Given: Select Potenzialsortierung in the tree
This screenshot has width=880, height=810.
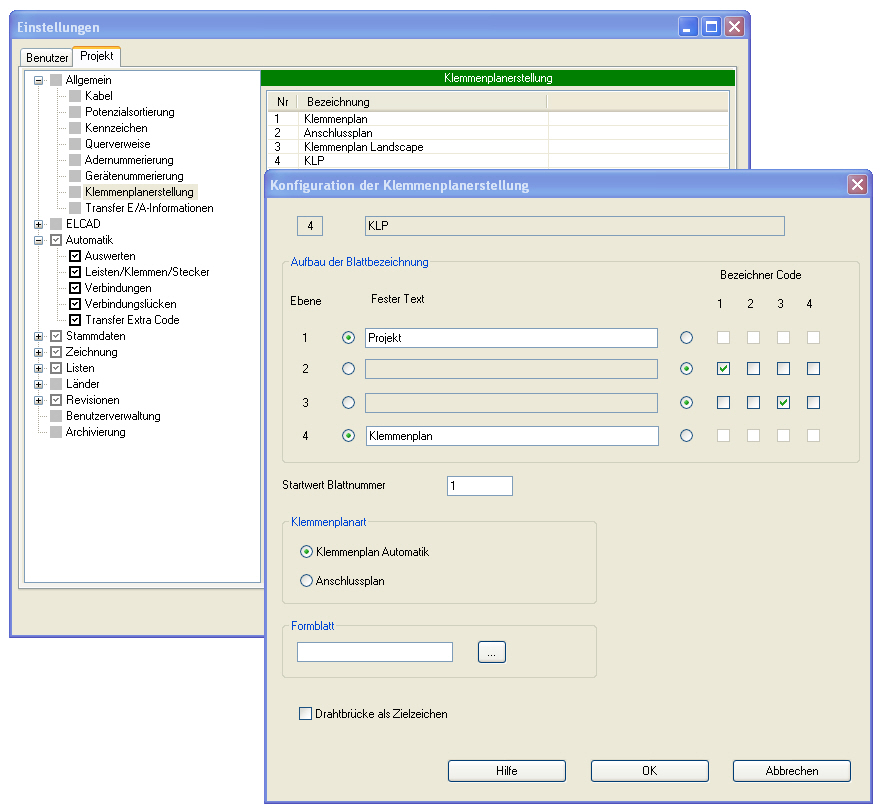Looking at the screenshot, I should click(130, 112).
